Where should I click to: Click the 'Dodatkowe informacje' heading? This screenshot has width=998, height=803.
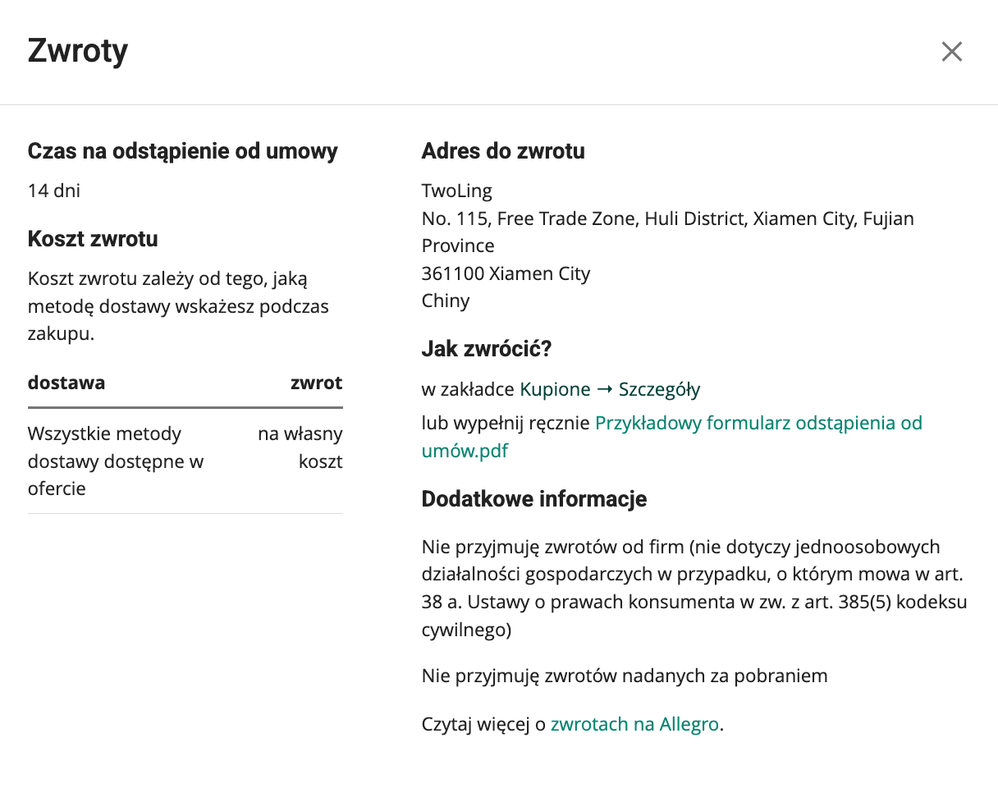click(x=534, y=499)
